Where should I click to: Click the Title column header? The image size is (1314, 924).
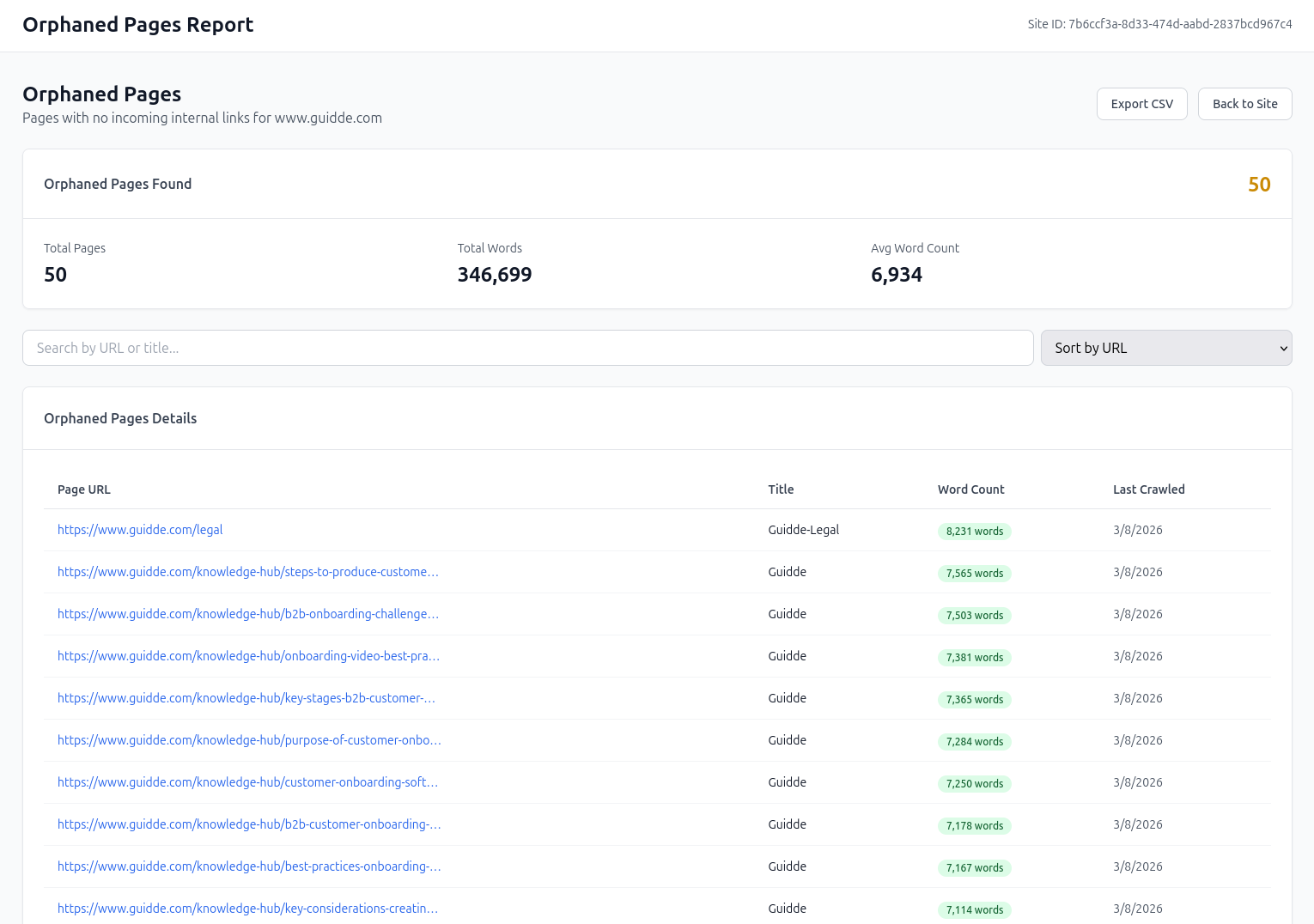pyautogui.click(x=781, y=489)
